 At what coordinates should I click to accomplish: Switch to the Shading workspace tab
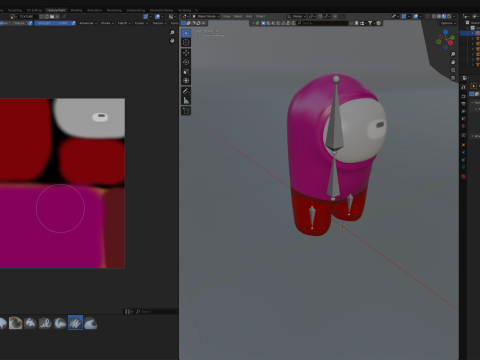click(x=76, y=10)
